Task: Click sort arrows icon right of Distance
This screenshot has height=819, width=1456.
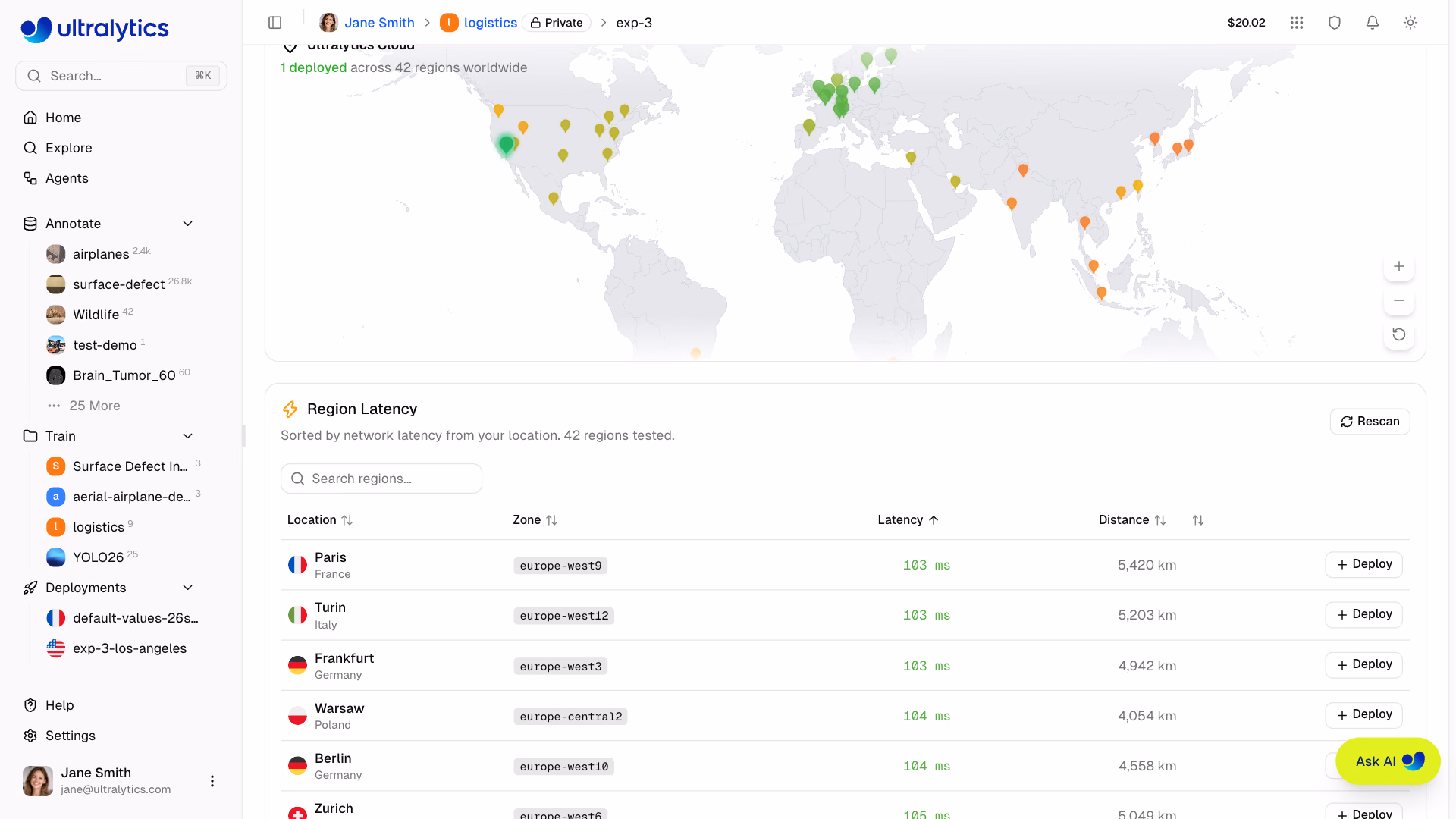Action: tap(1198, 520)
